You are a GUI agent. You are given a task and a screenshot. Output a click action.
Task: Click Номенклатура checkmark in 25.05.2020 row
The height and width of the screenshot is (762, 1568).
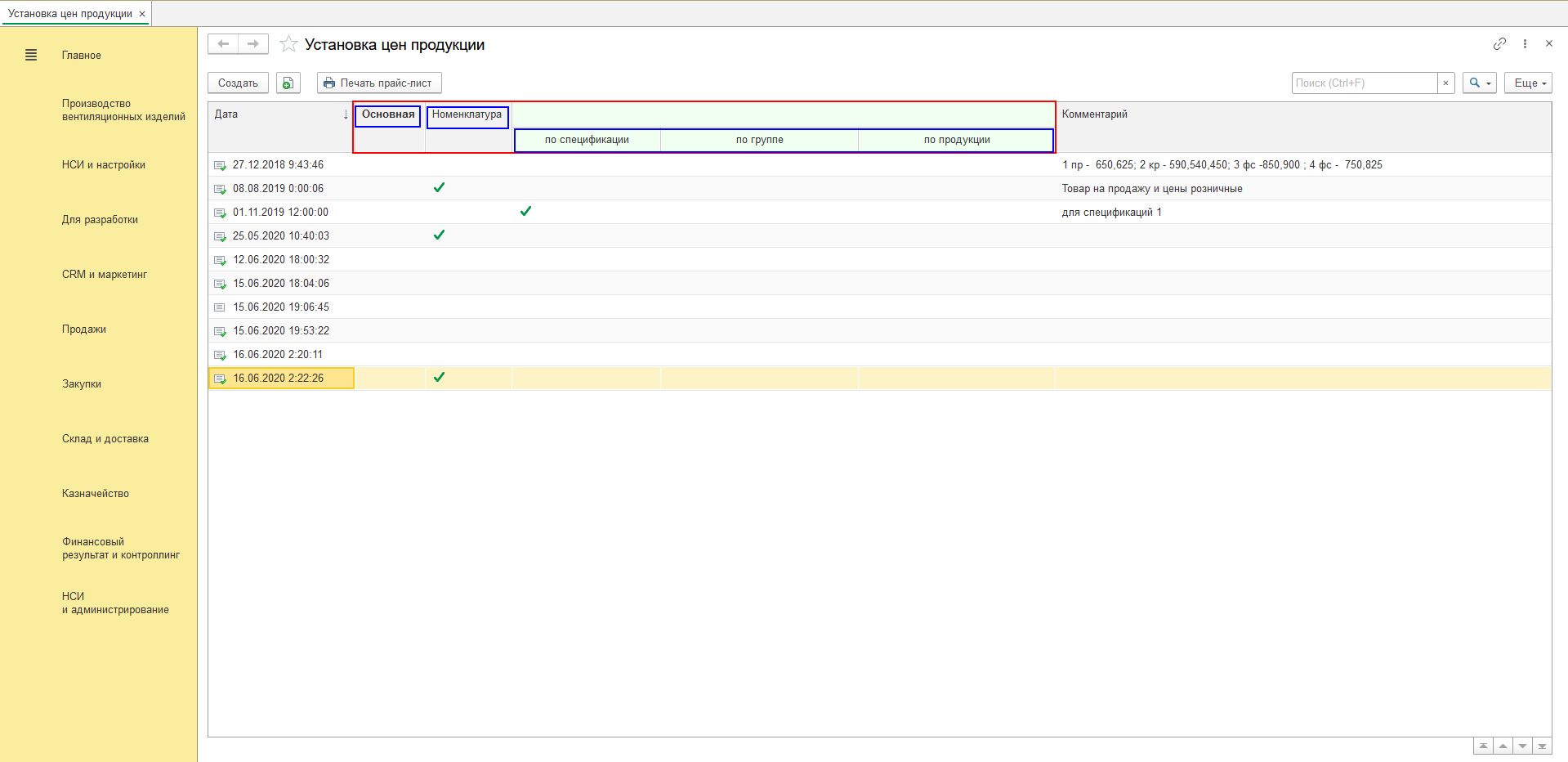click(439, 235)
